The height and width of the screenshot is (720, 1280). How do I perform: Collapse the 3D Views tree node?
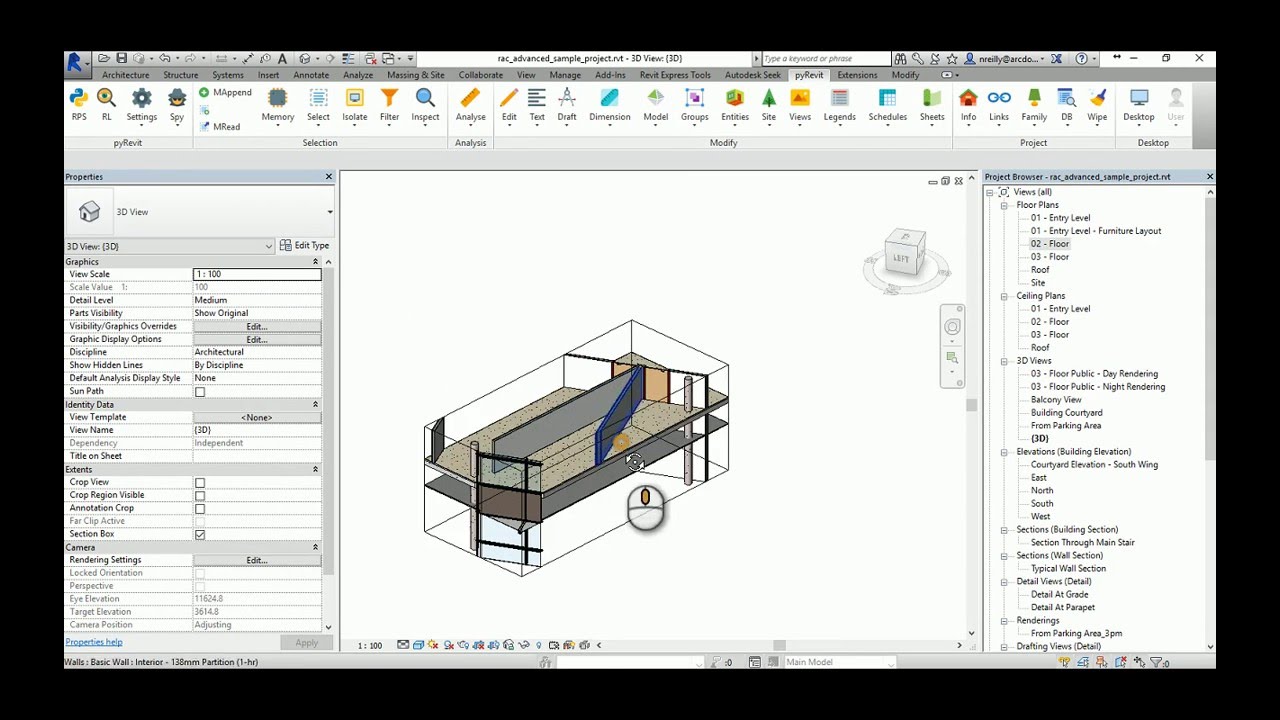(x=1004, y=361)
